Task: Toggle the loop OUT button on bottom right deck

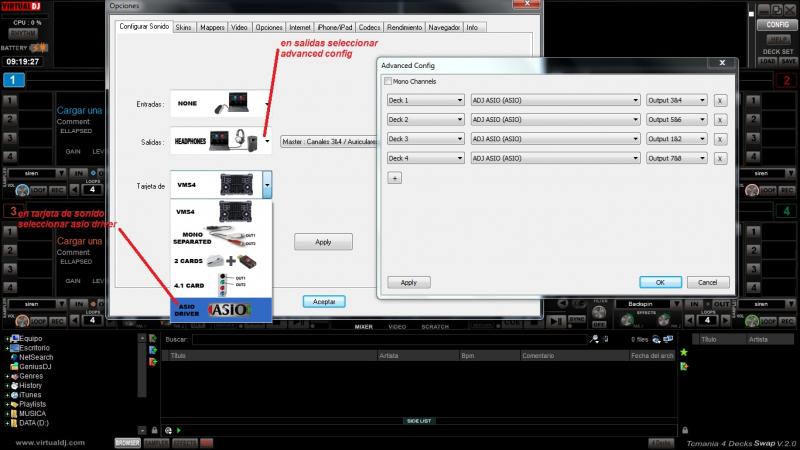Action: click(x=721, y=304)
